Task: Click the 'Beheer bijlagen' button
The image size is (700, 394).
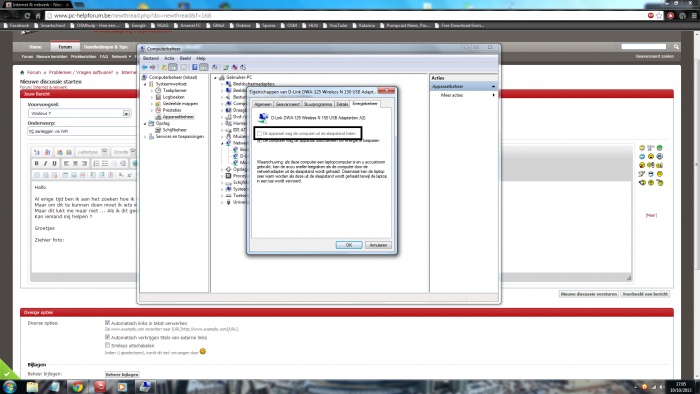Action: tap(122, 374)
